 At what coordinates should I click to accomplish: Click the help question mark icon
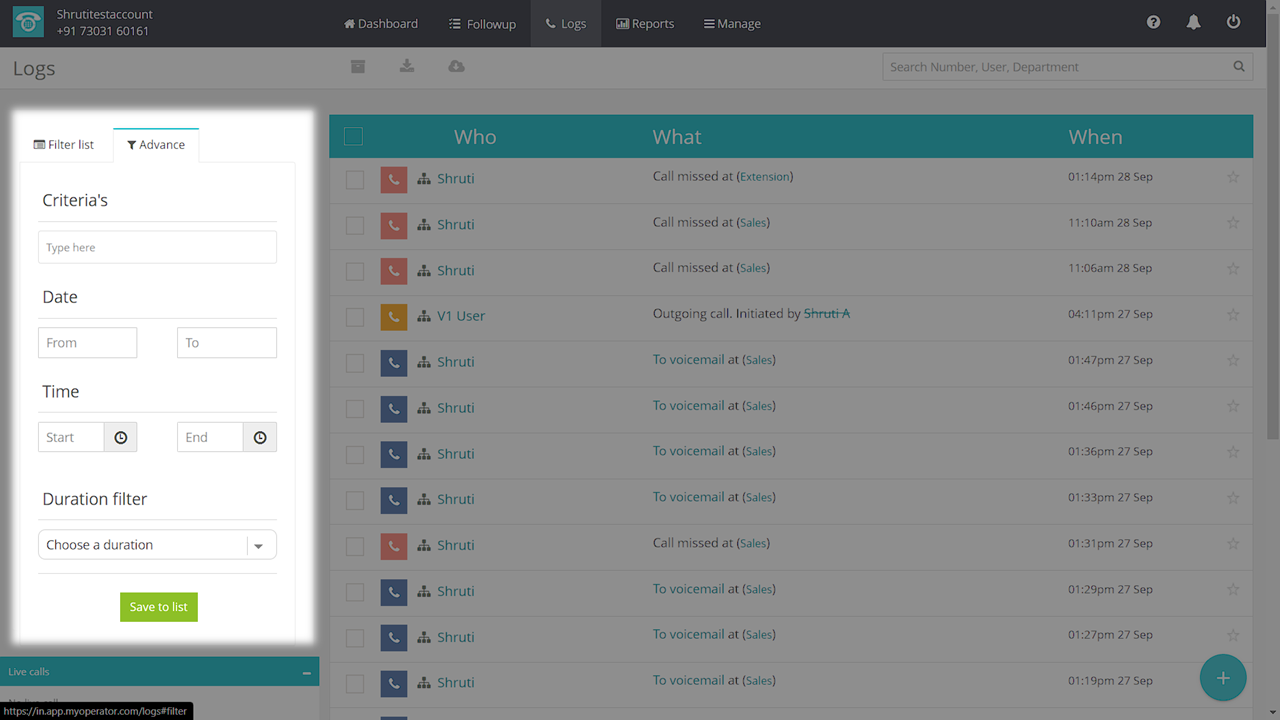point(1153,22)
